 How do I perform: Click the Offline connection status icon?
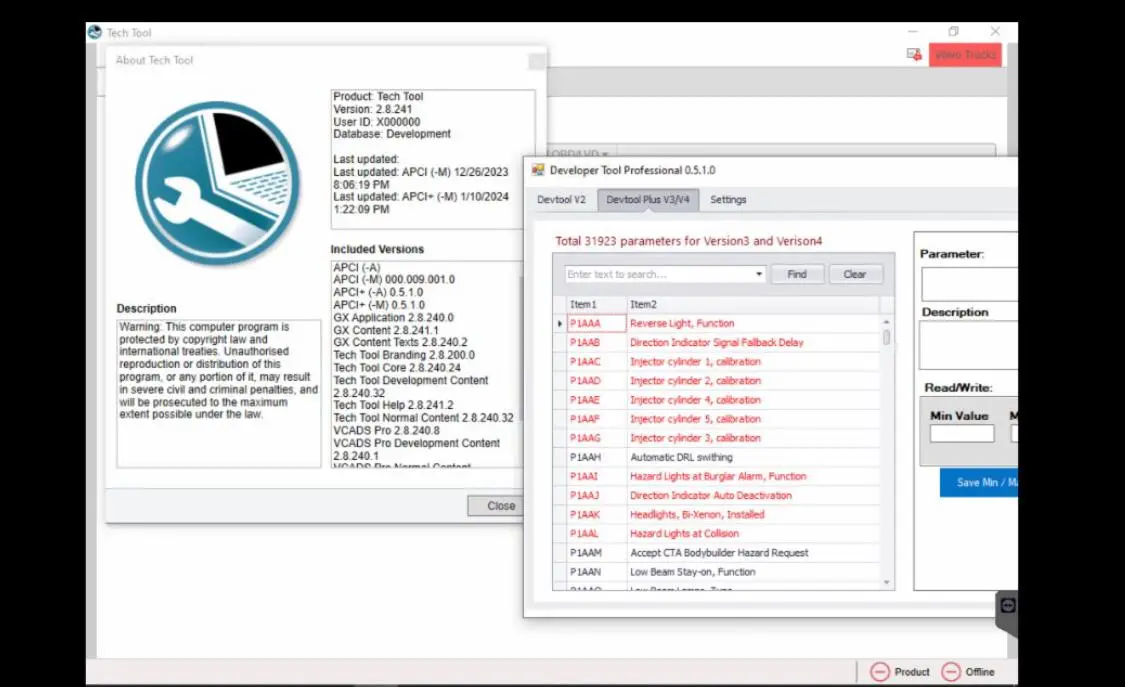pos(951,672)
